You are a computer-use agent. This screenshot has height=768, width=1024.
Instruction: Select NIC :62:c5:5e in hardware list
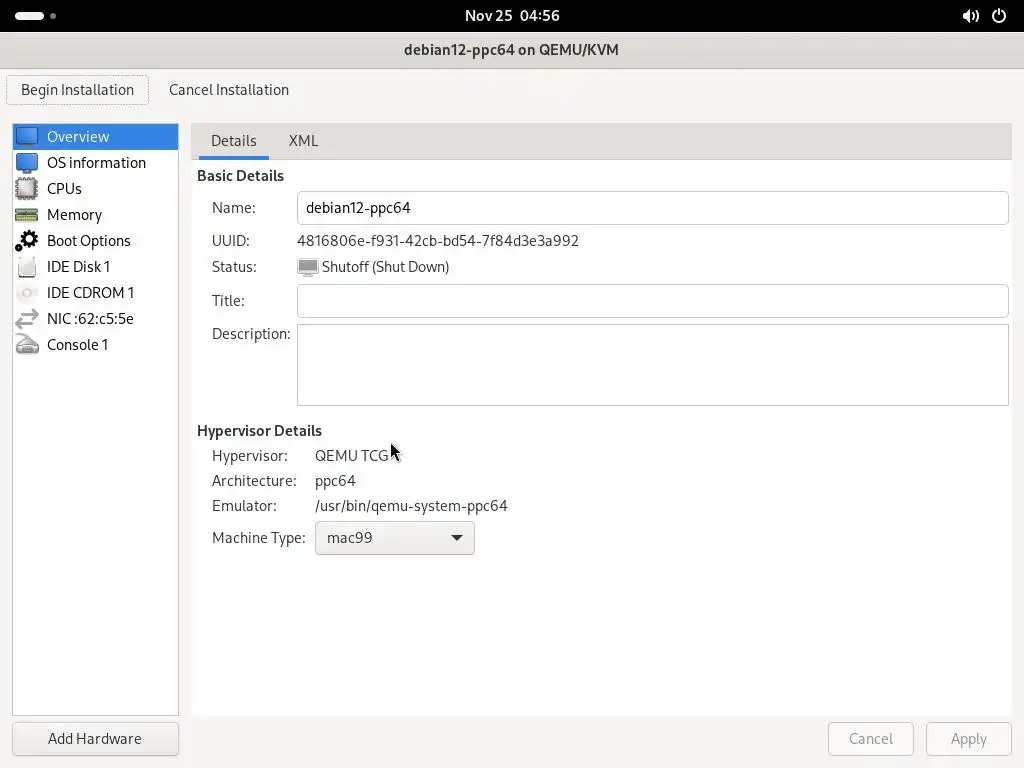pos(95,319)
